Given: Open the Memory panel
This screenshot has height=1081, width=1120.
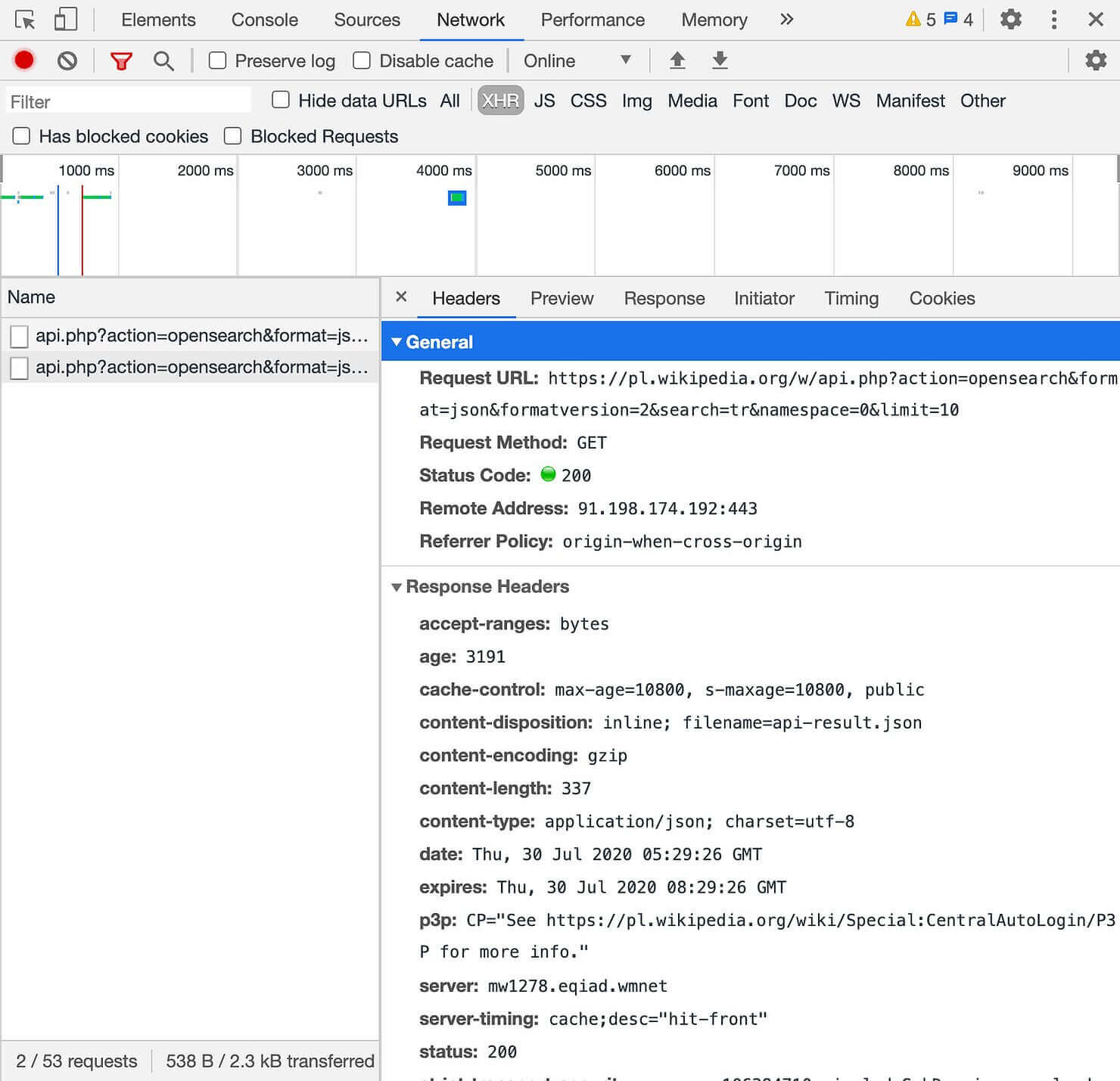Looking at the screenshot, I should point(713,20).
